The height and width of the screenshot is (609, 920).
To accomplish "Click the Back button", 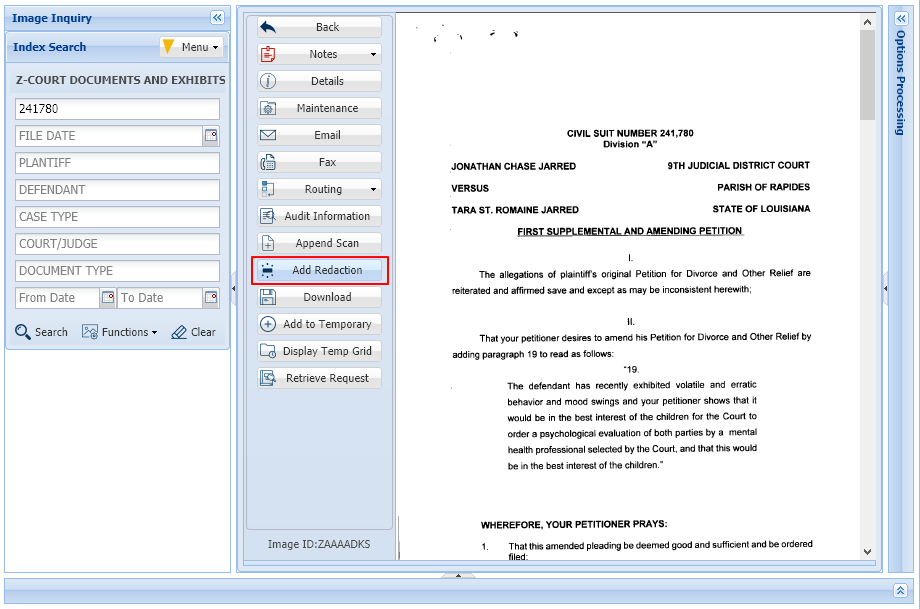I will (318, 26).
